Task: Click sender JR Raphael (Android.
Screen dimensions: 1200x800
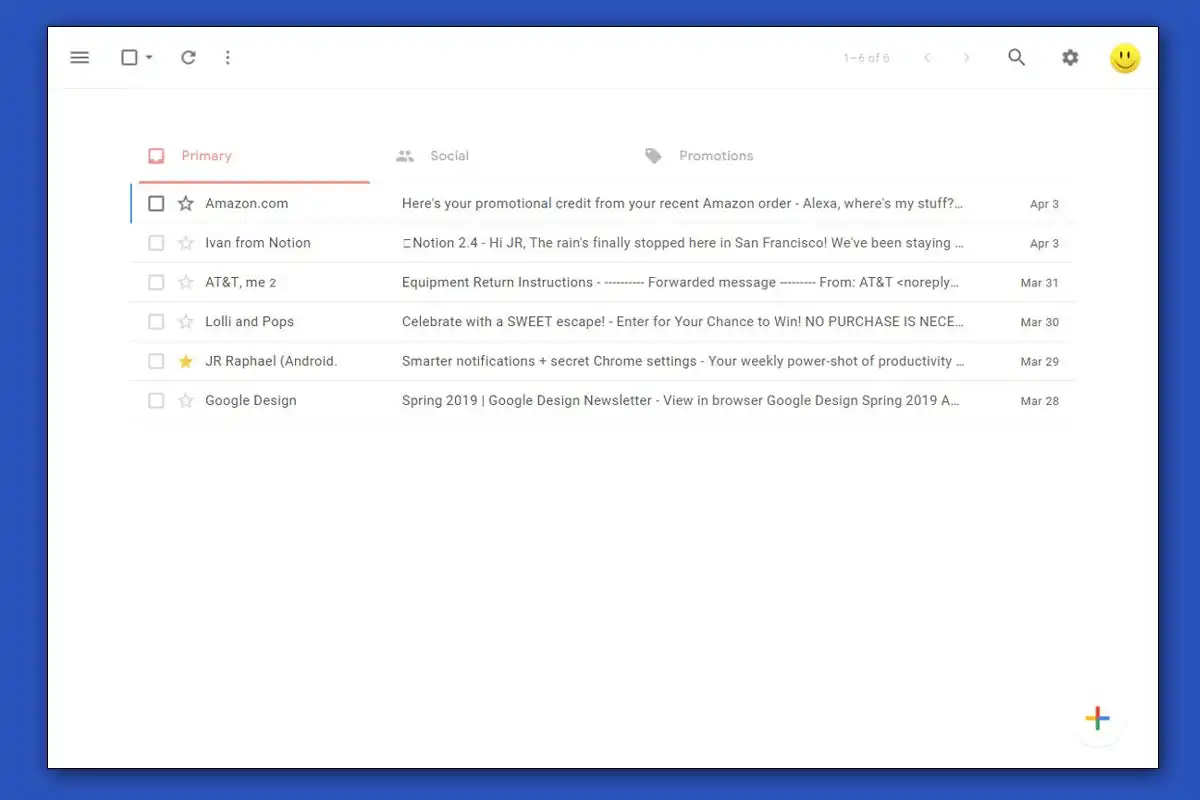Action: tap(271, 361)
